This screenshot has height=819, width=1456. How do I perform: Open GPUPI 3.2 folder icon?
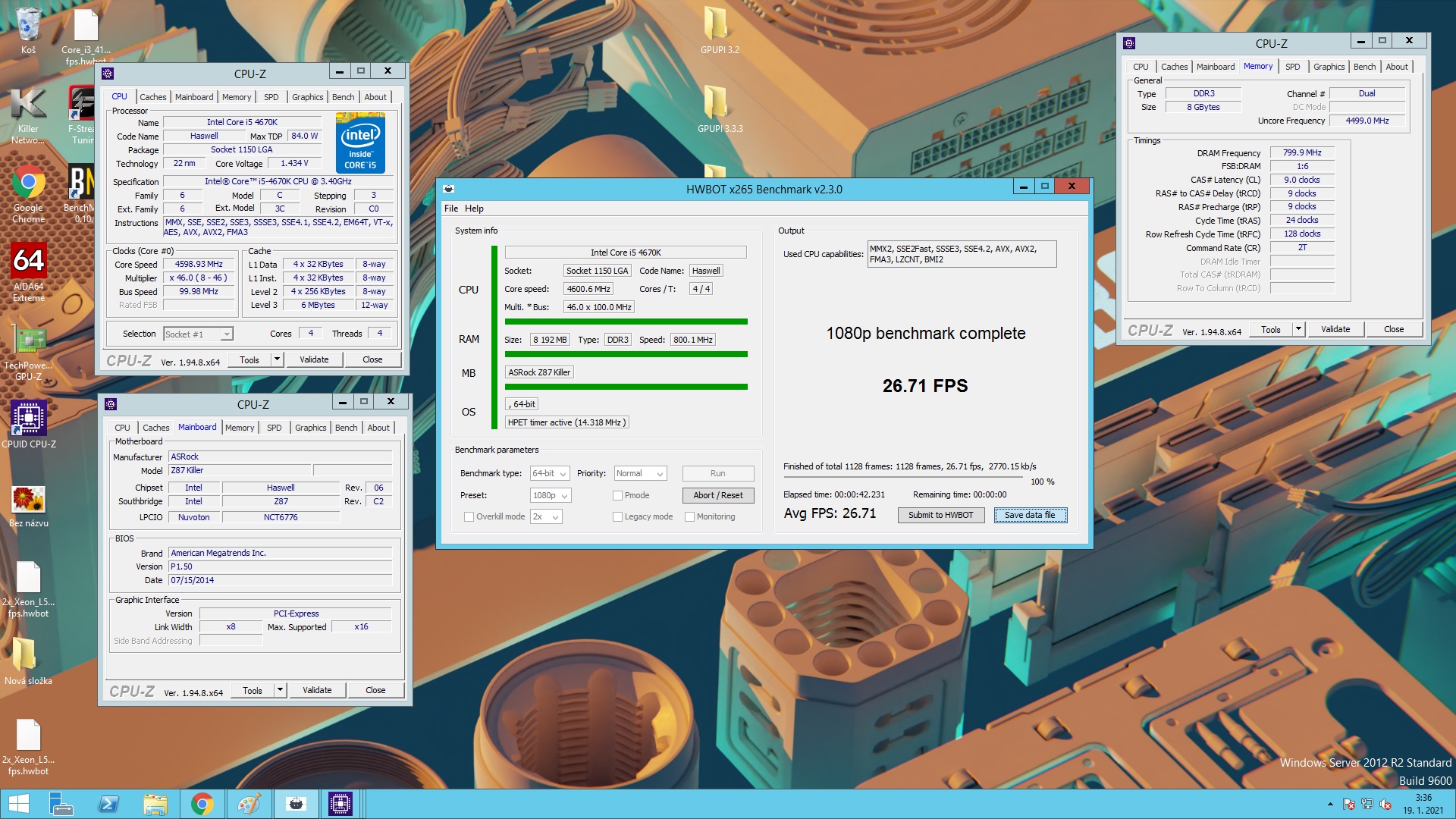pyautogui.click(x=719, y=30)
